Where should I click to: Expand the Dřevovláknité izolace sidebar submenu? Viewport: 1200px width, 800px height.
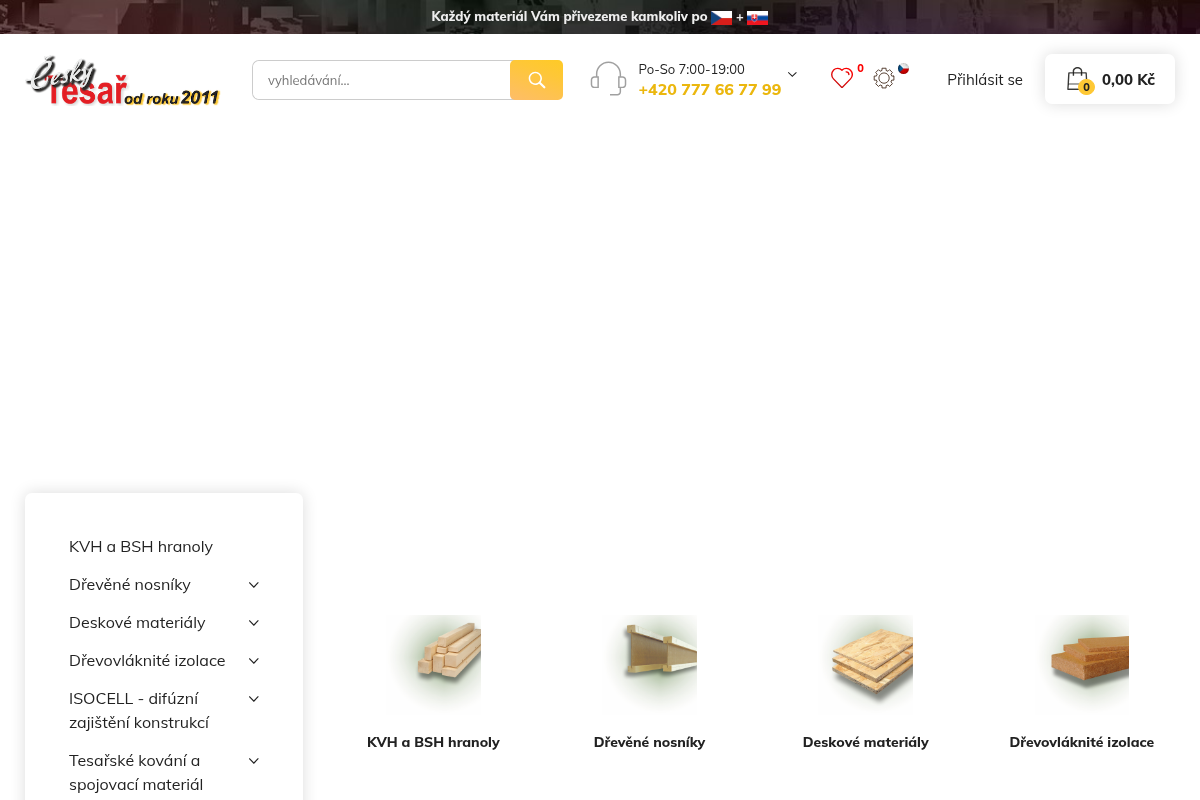pos(254,661)
